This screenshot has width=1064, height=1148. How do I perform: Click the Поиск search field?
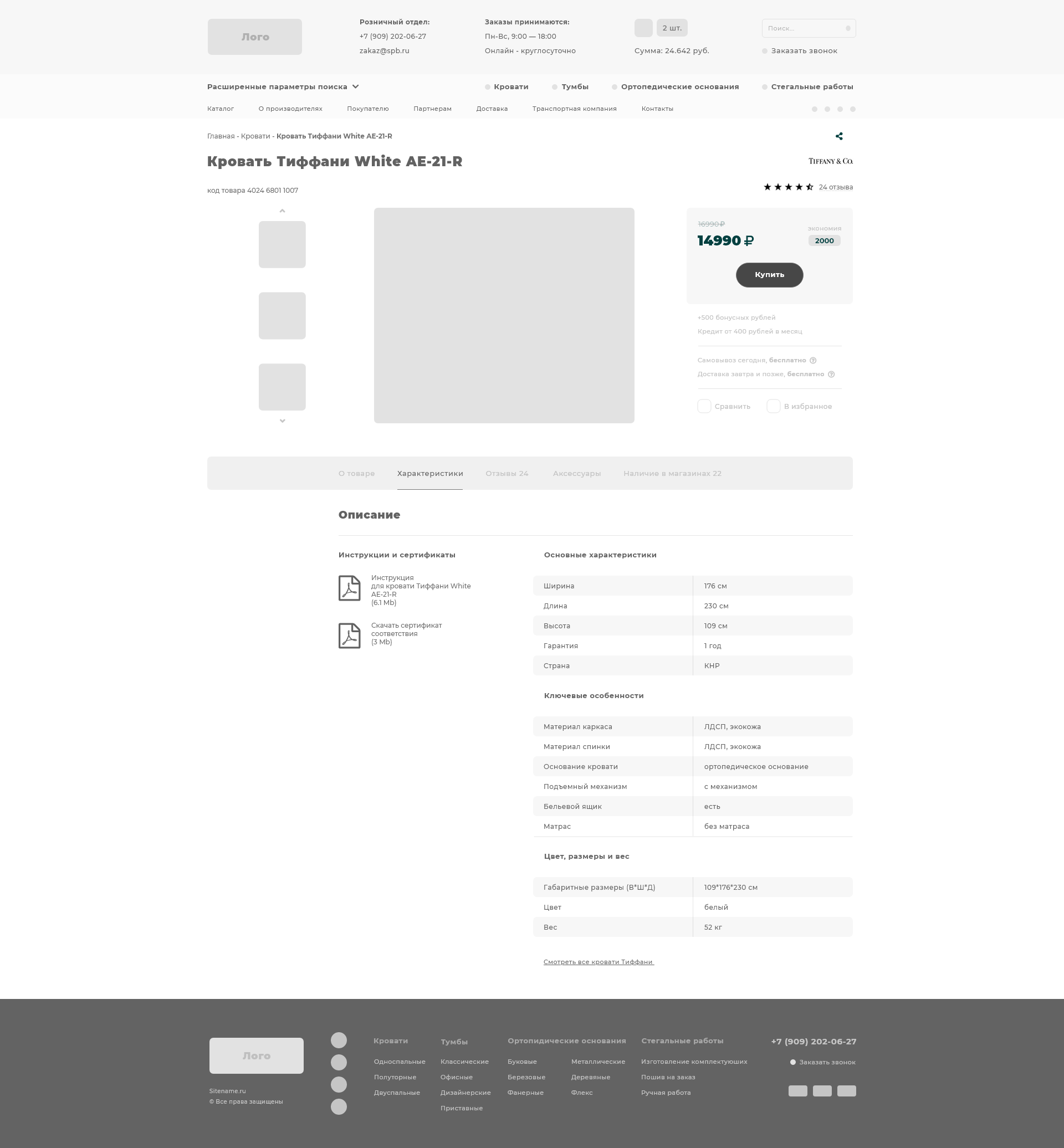tap(803, 28)
